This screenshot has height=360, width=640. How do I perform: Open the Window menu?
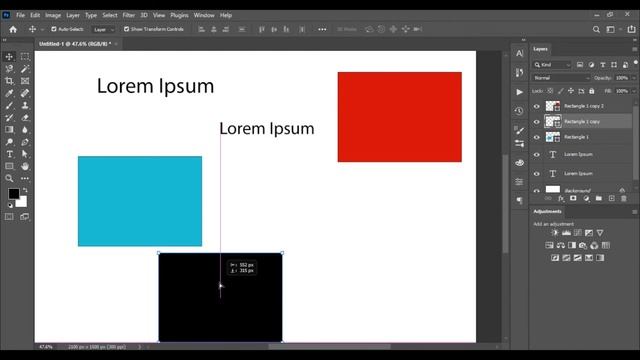click(204, 15)
